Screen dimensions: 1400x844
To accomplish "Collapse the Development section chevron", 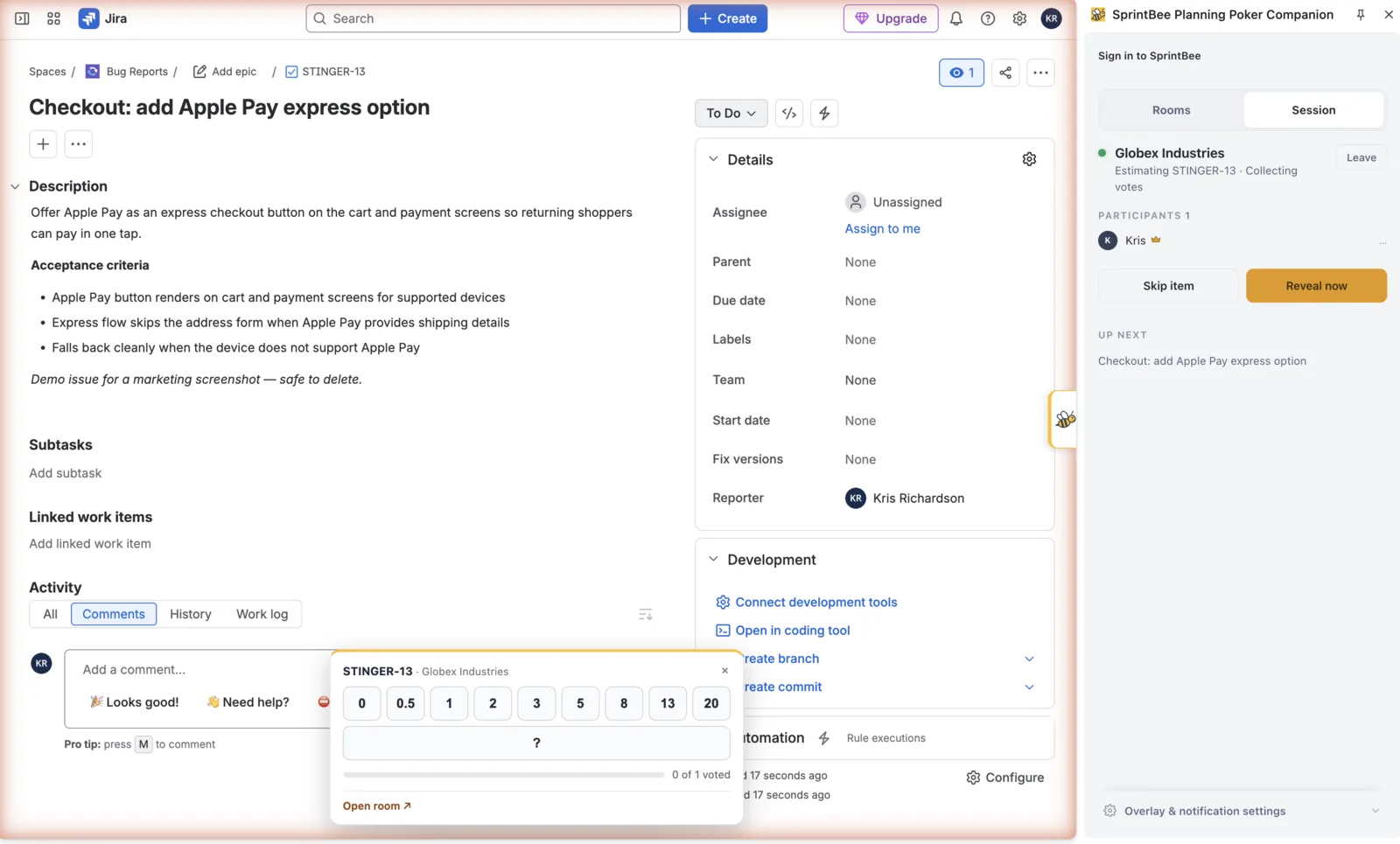I will (713, 559).
